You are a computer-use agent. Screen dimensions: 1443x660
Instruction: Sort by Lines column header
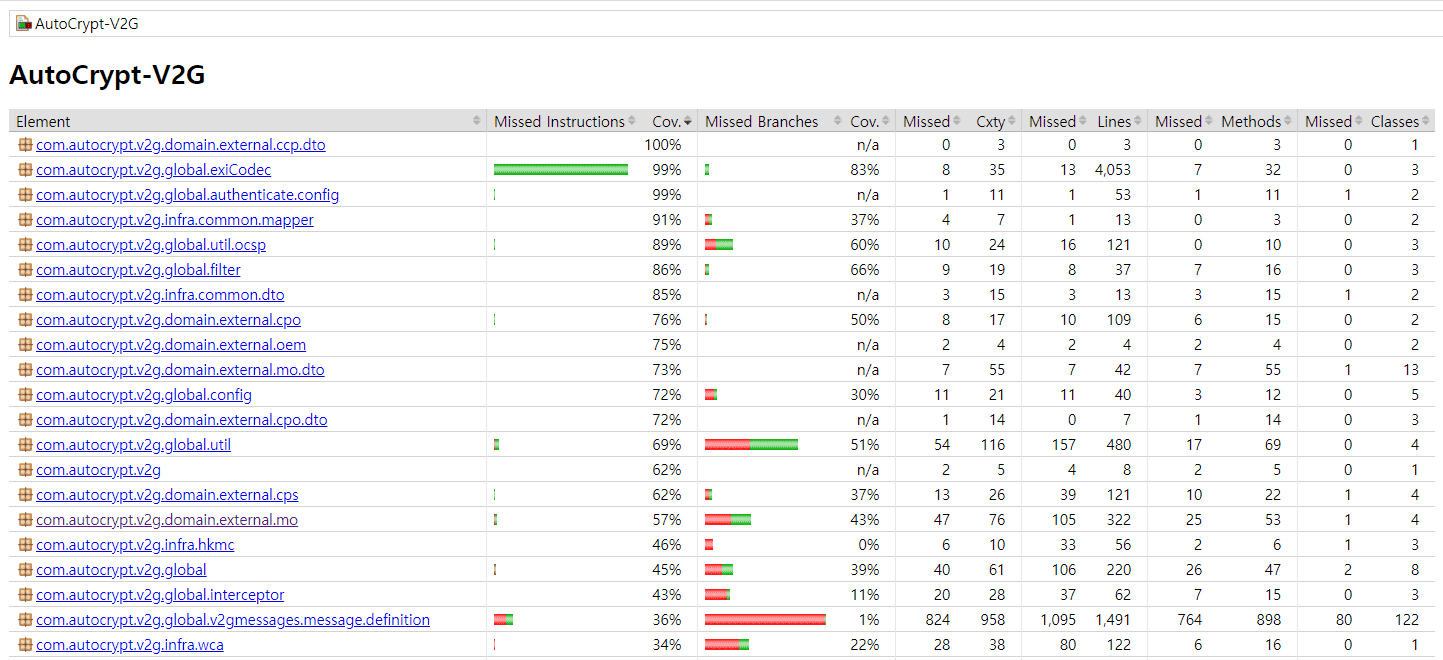click(x=1113, y=122)
